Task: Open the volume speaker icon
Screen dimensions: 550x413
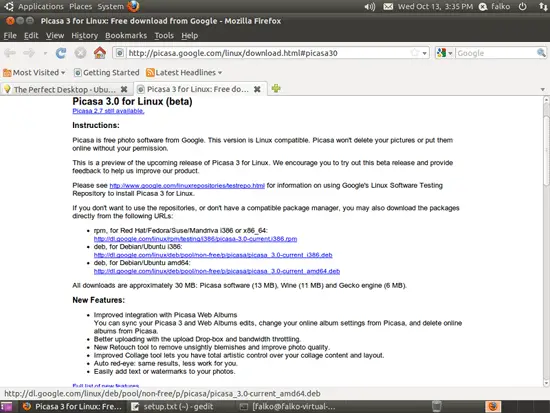Action: (369, 6)
